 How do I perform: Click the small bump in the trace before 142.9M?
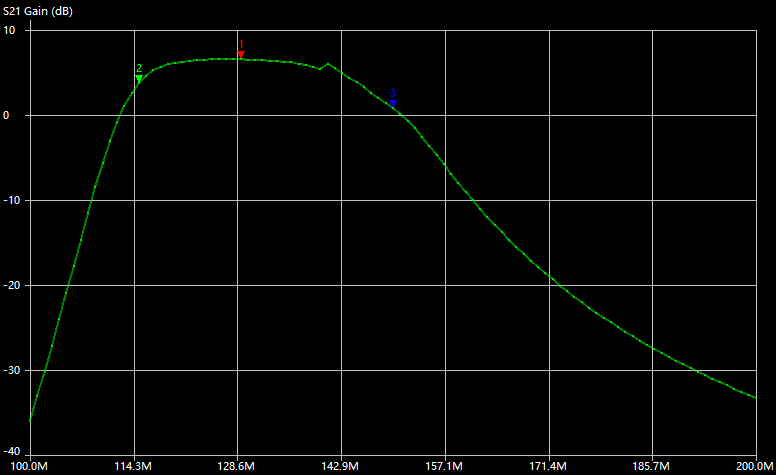click(328, 64)
